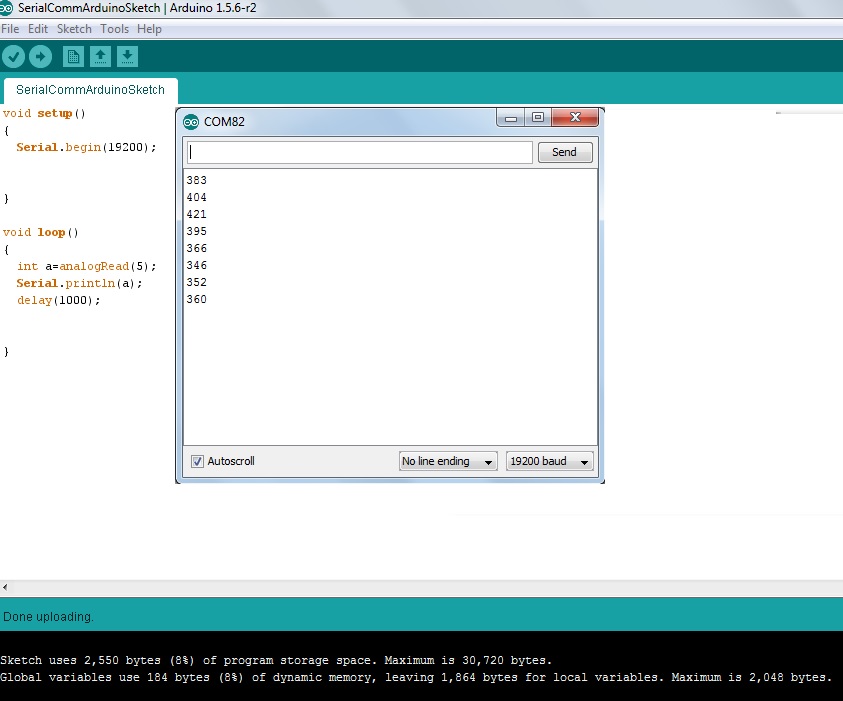Save the sketch with the Save icon

(x=127, y=56)
